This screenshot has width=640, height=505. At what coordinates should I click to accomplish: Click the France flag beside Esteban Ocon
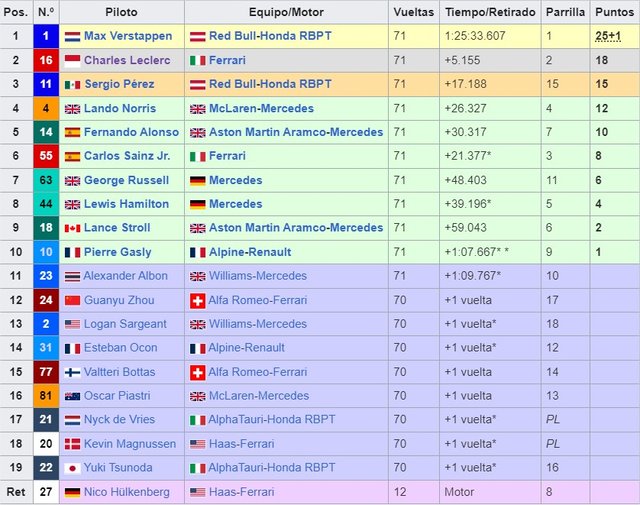click(x=72, y=348)
